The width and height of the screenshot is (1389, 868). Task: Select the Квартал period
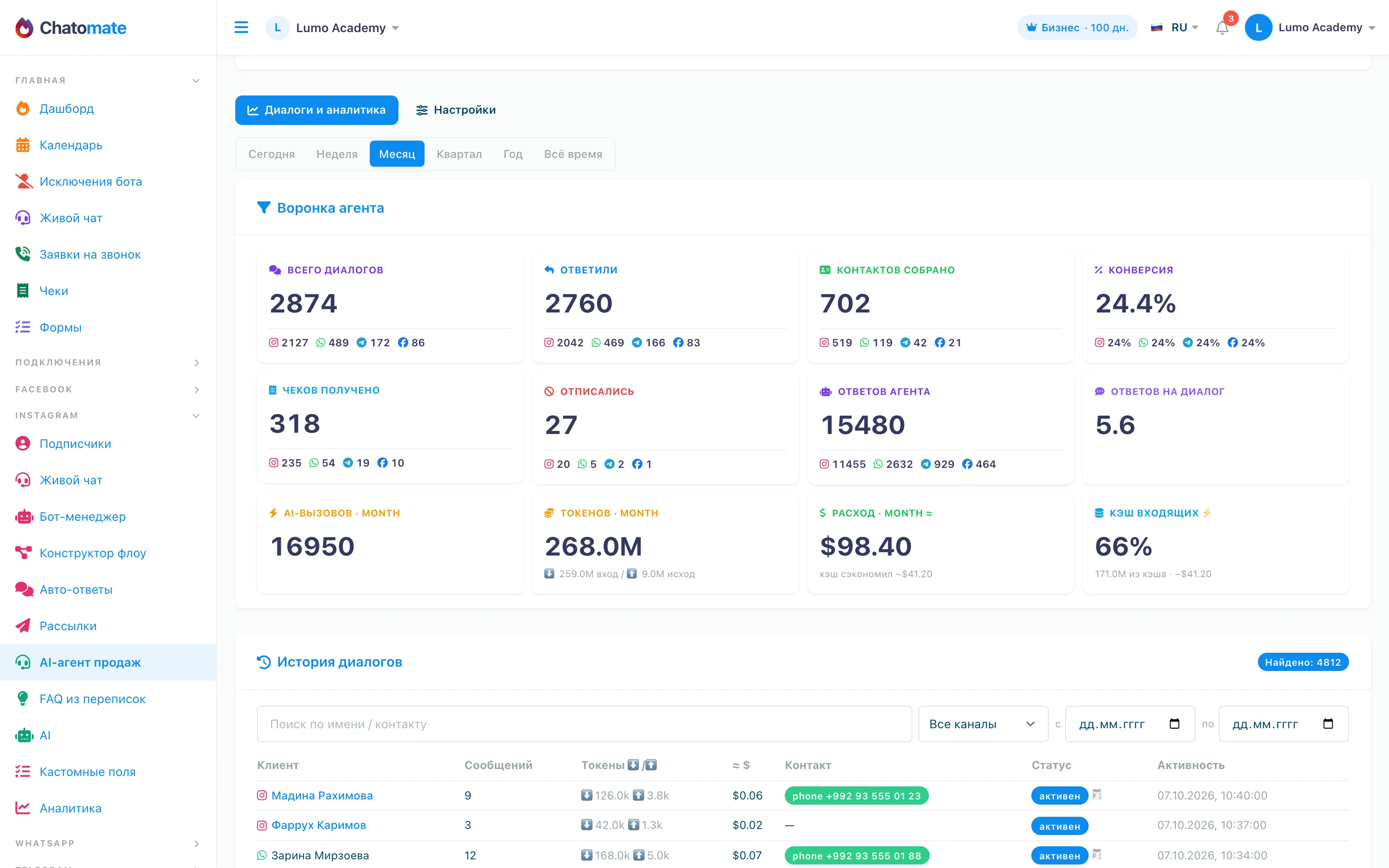[x=459, y=154]
